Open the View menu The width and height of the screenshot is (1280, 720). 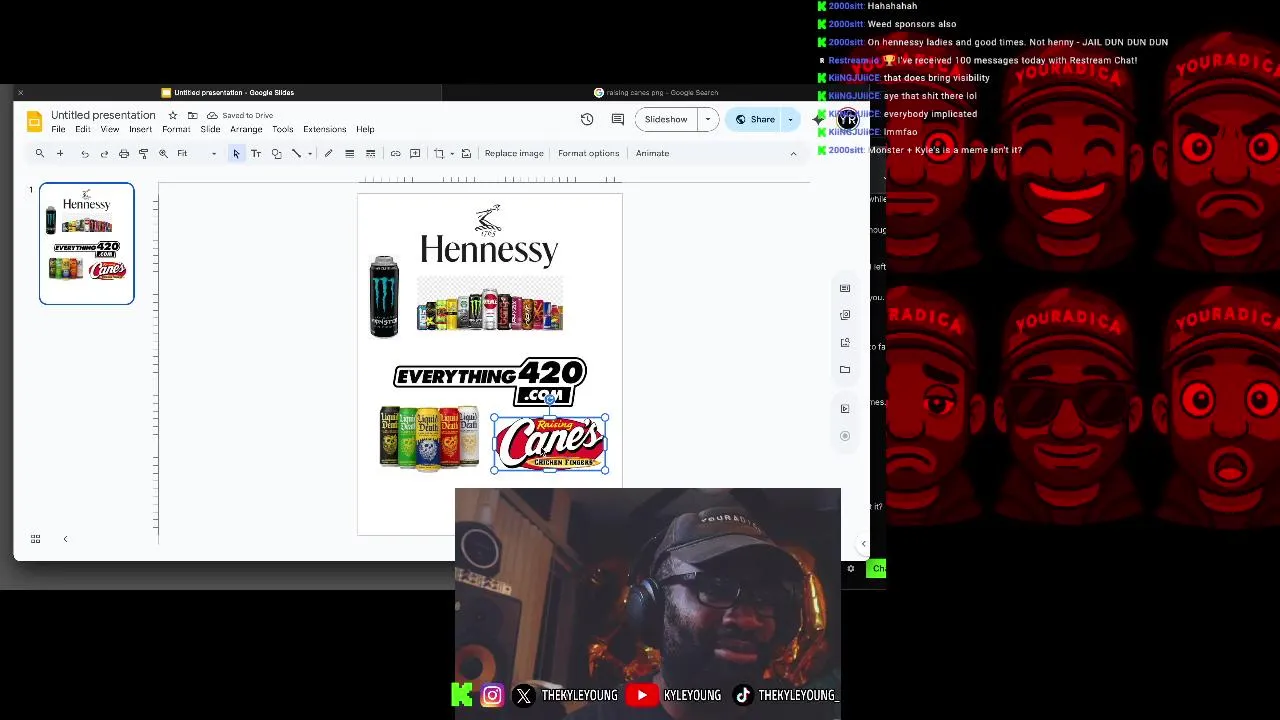(x=109, y=129)
